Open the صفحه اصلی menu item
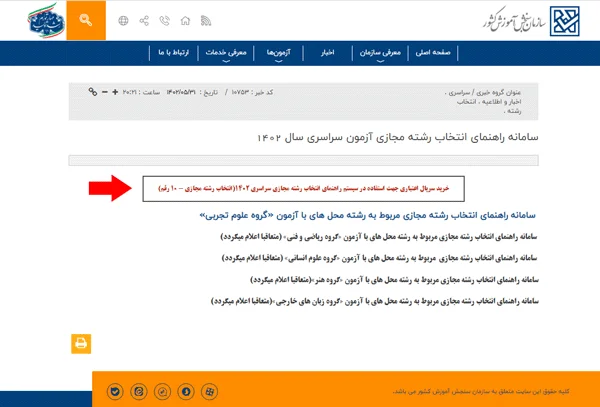The height and width of the screenshot is (407, 600). pos(433,52)
